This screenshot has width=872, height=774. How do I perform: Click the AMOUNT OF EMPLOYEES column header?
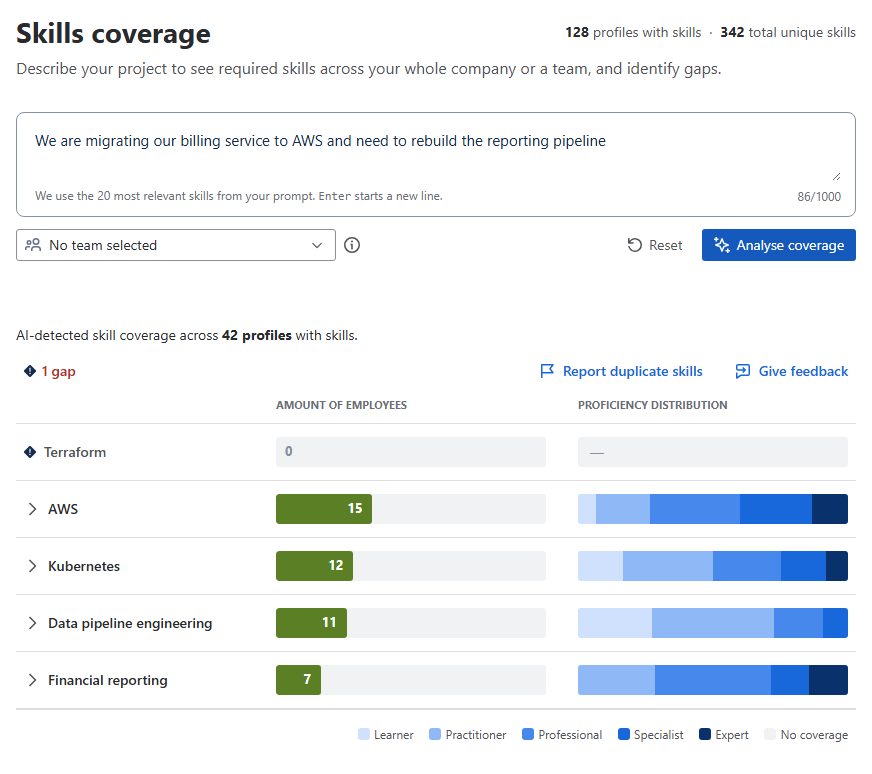pyautogui.click(x=341, y=405)
